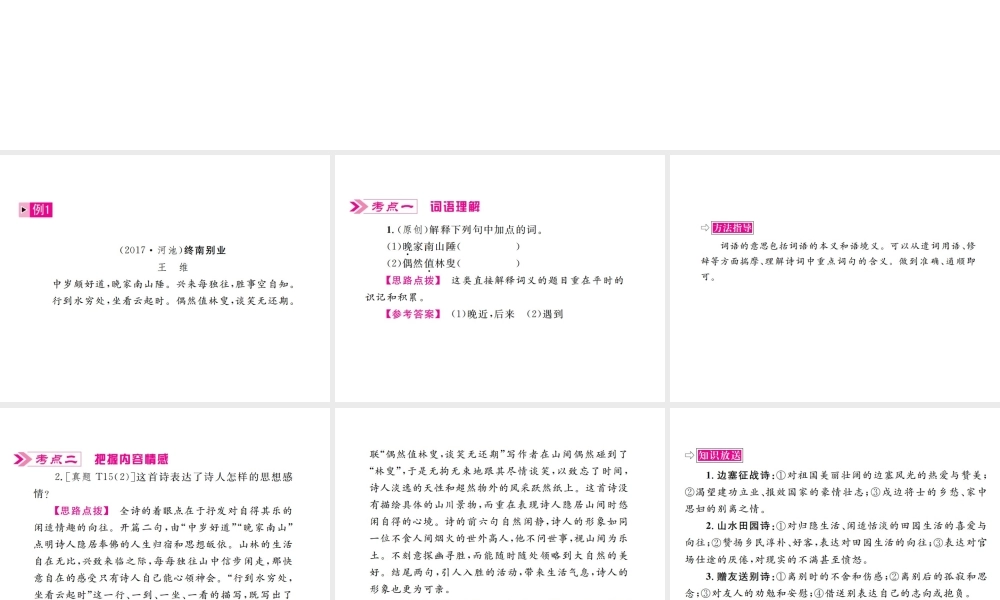Click the question line 1.(原创)解释下列句中加点的词

pyautogui.click(x=466, y=230)
